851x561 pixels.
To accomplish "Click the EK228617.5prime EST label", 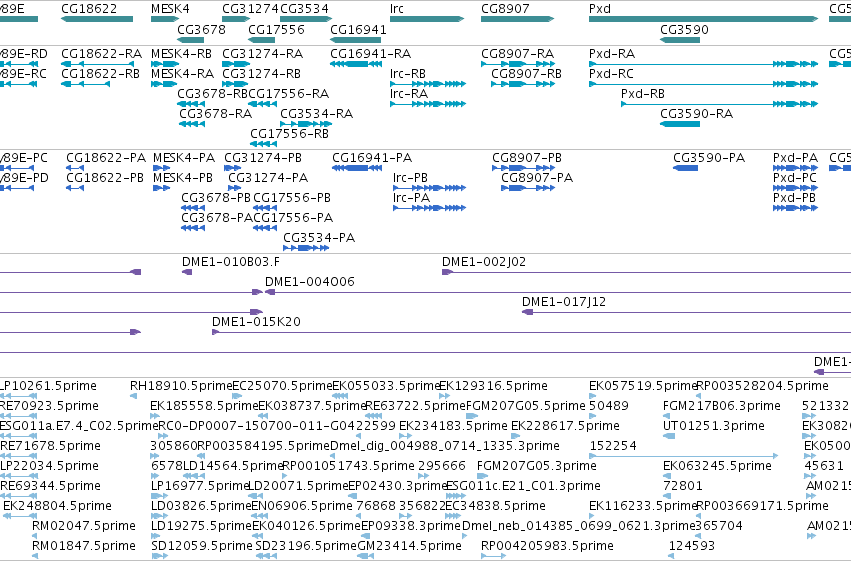I will click(565, 426).
